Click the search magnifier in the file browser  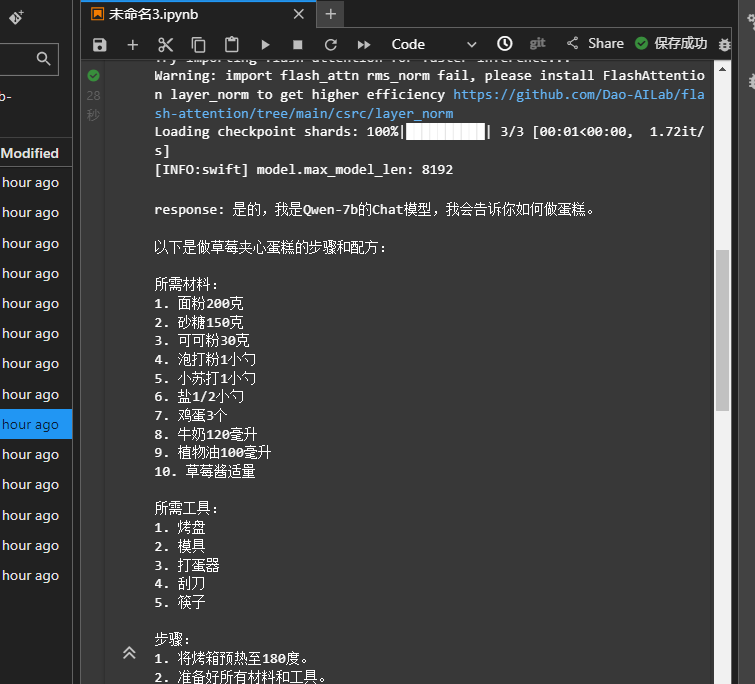(x=43, y=59)
